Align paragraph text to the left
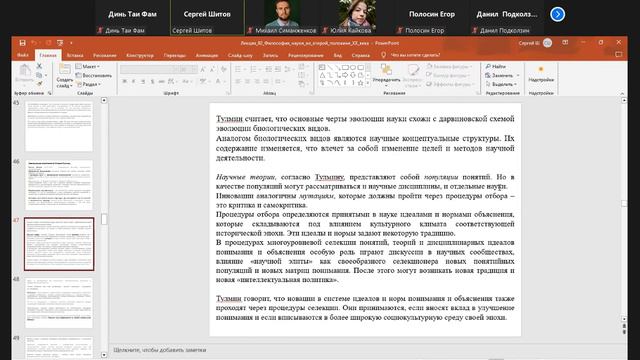Image resolution: width=640 pixels, height=360 pixels. (x=238, y=82)
